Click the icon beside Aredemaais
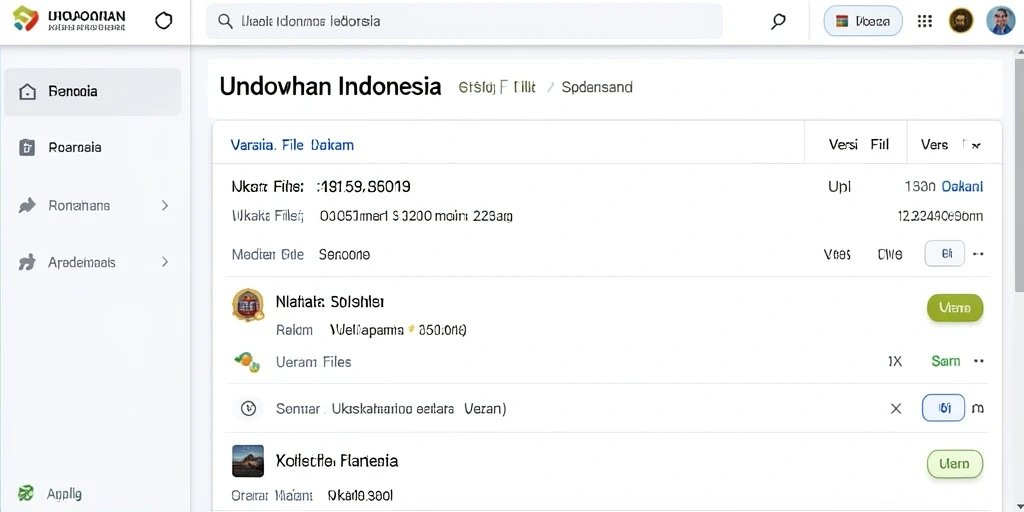The image size is (1024, 512). [27, 263]
